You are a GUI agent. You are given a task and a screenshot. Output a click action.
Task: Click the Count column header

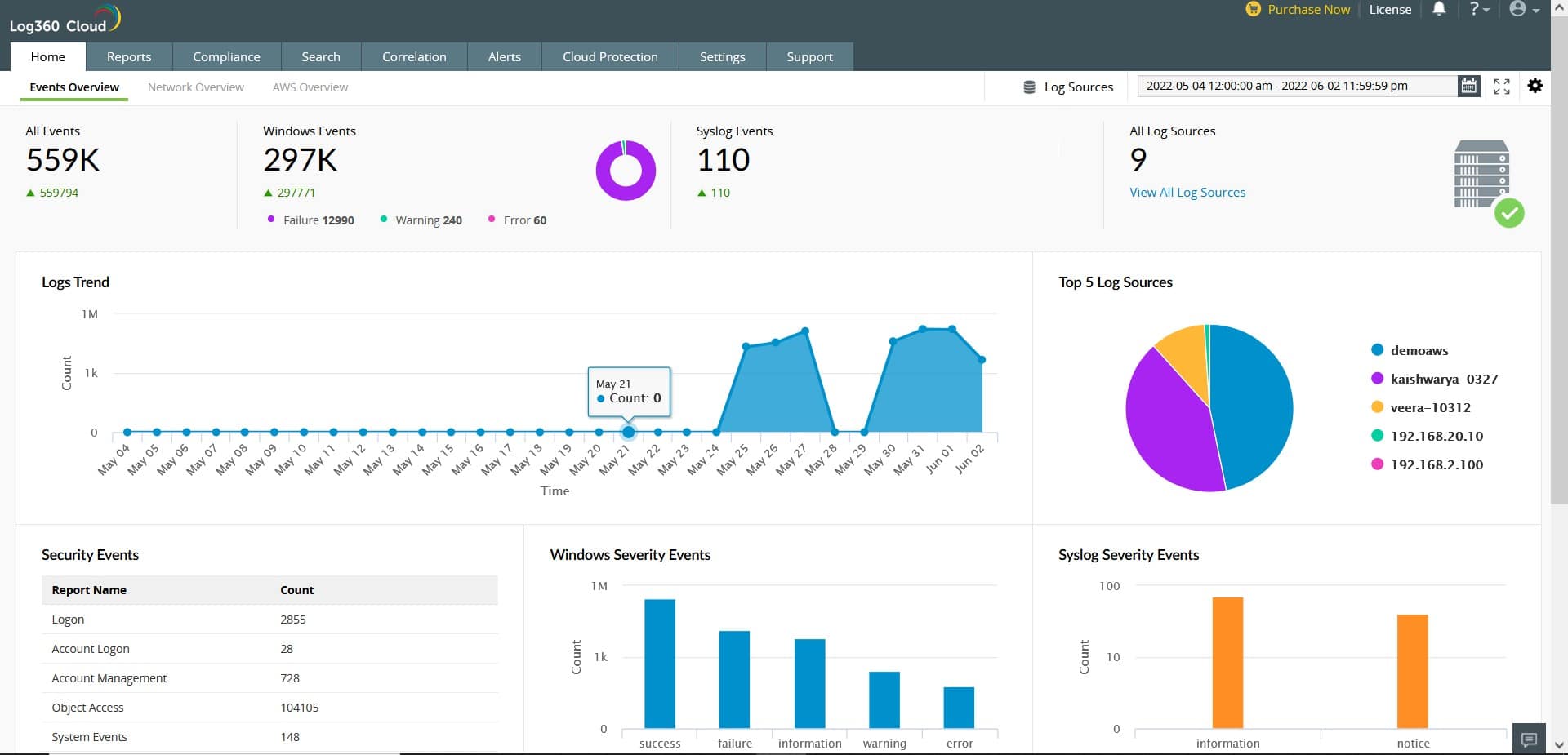296,590
